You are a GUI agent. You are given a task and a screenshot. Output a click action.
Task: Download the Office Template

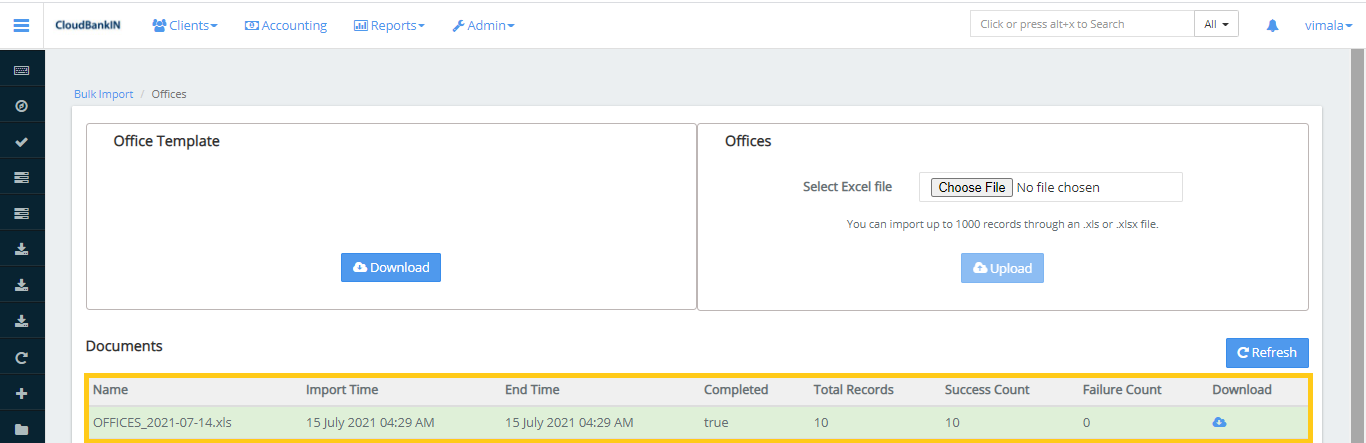(391, 268)
